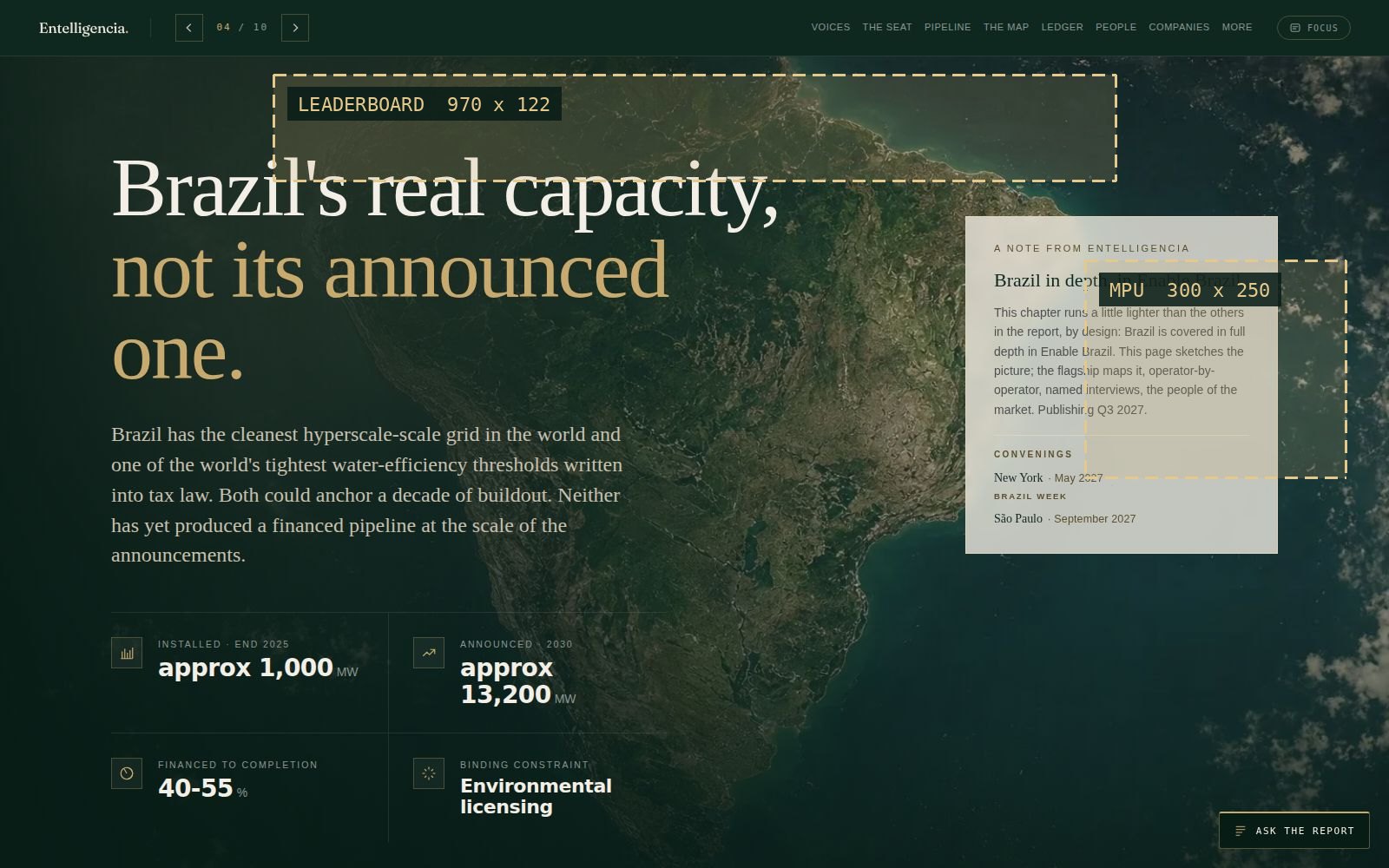Open the Ledger section
Viewport: 1389px width, 868px height.
point(1063,28)
